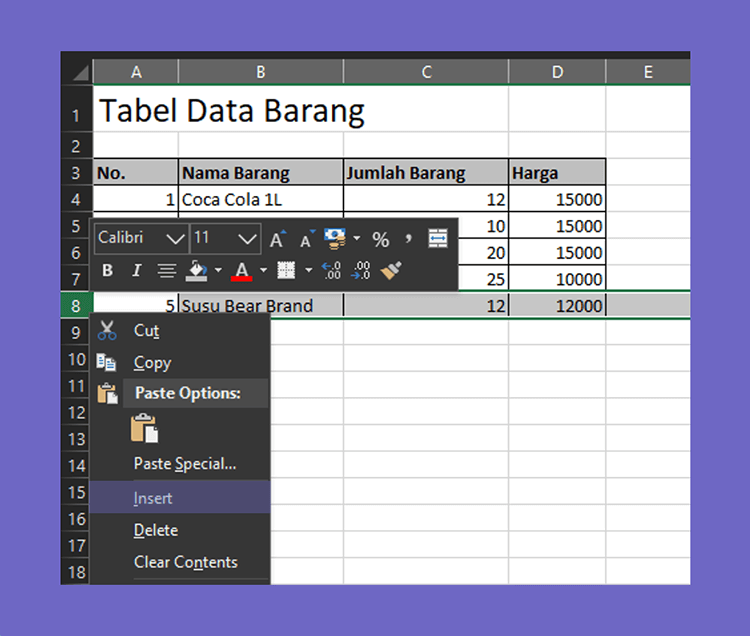The width and height of the screenshot is (750, 636).
Task: Choose Cut from context menu
Action: tap(180, 330)
